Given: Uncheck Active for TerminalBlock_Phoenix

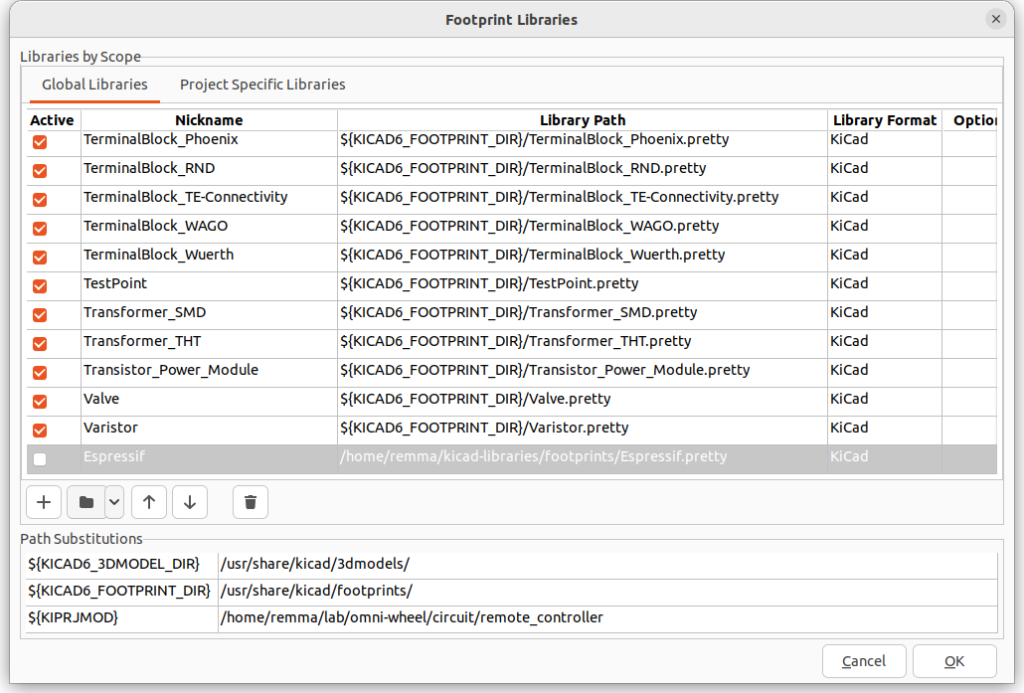Looking at the screenshot, I should pyautogui.click(x=40, y=142).
